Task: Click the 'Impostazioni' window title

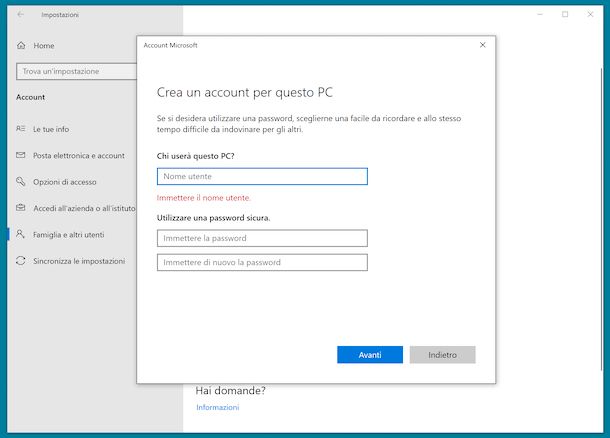Action: 60,15
